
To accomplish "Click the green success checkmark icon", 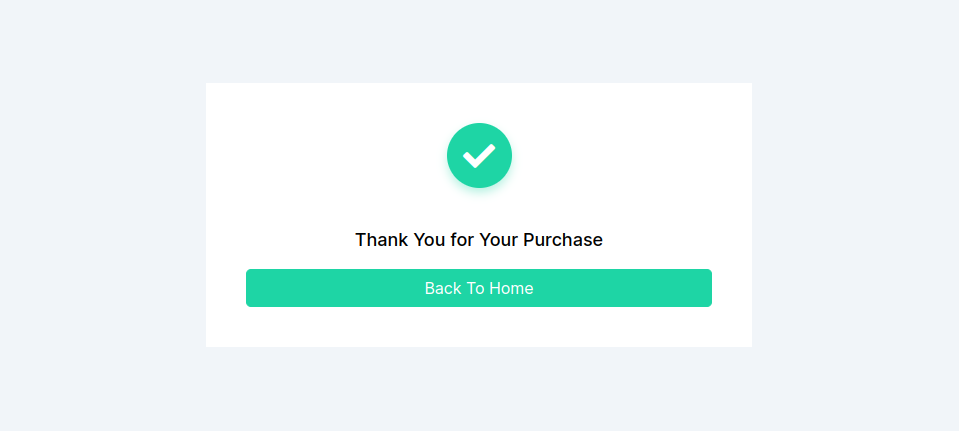I will 479,155.
